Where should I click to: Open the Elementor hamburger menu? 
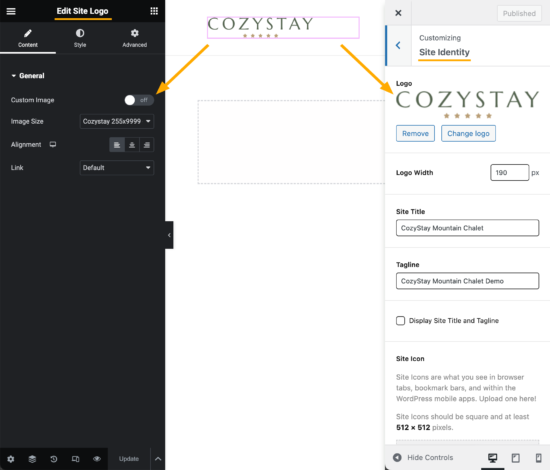[11, 11]
